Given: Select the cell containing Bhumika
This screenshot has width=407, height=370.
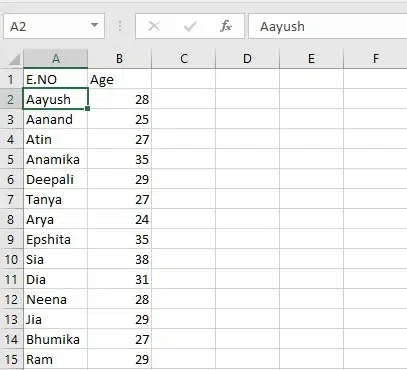Looking at the screenshot, I should coord(56,339).
